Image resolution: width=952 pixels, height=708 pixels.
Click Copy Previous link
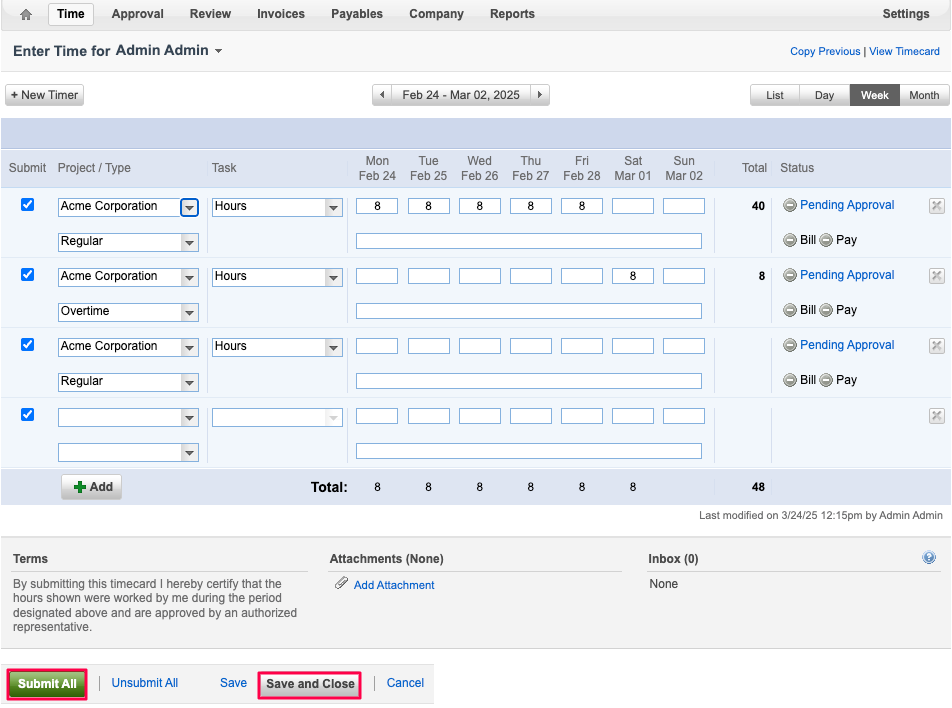click(825, 52)
